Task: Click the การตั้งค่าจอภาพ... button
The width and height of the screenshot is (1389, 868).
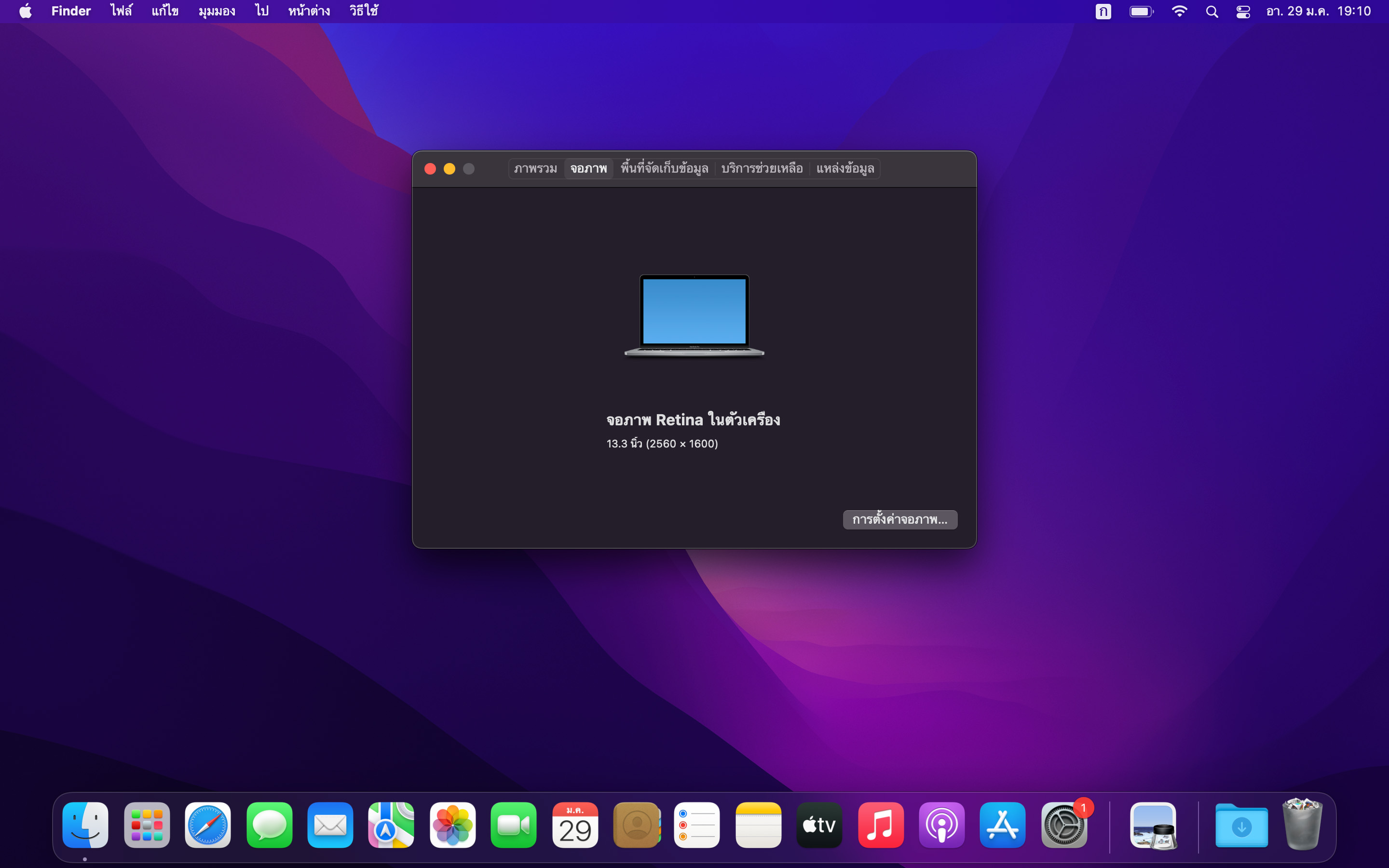Action: [899, 519]
